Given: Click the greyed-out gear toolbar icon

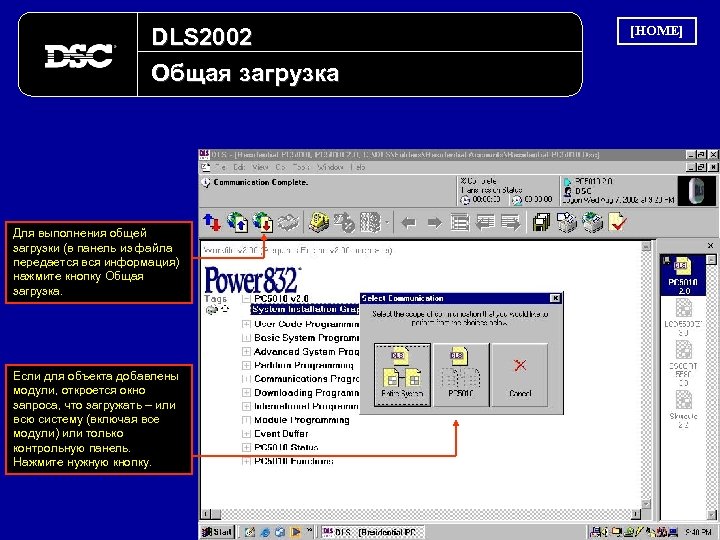Looking at the screenshot, I should click(x=288, y=223).
